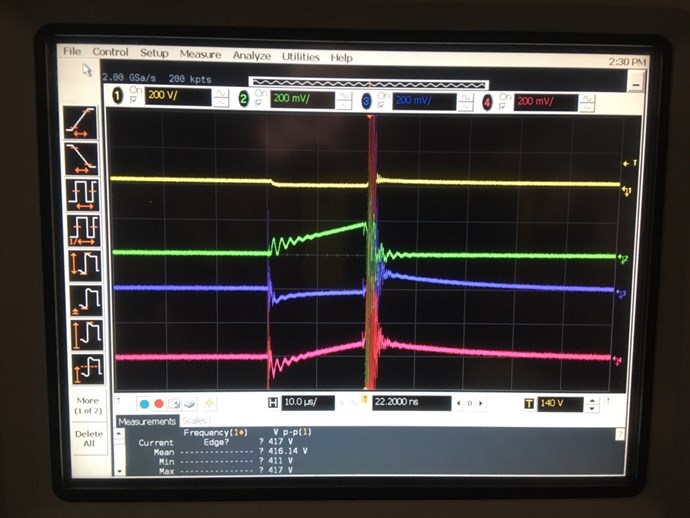Toggle channel 2 On checkbox
690x518 pixels.
[x=259, y=103]
